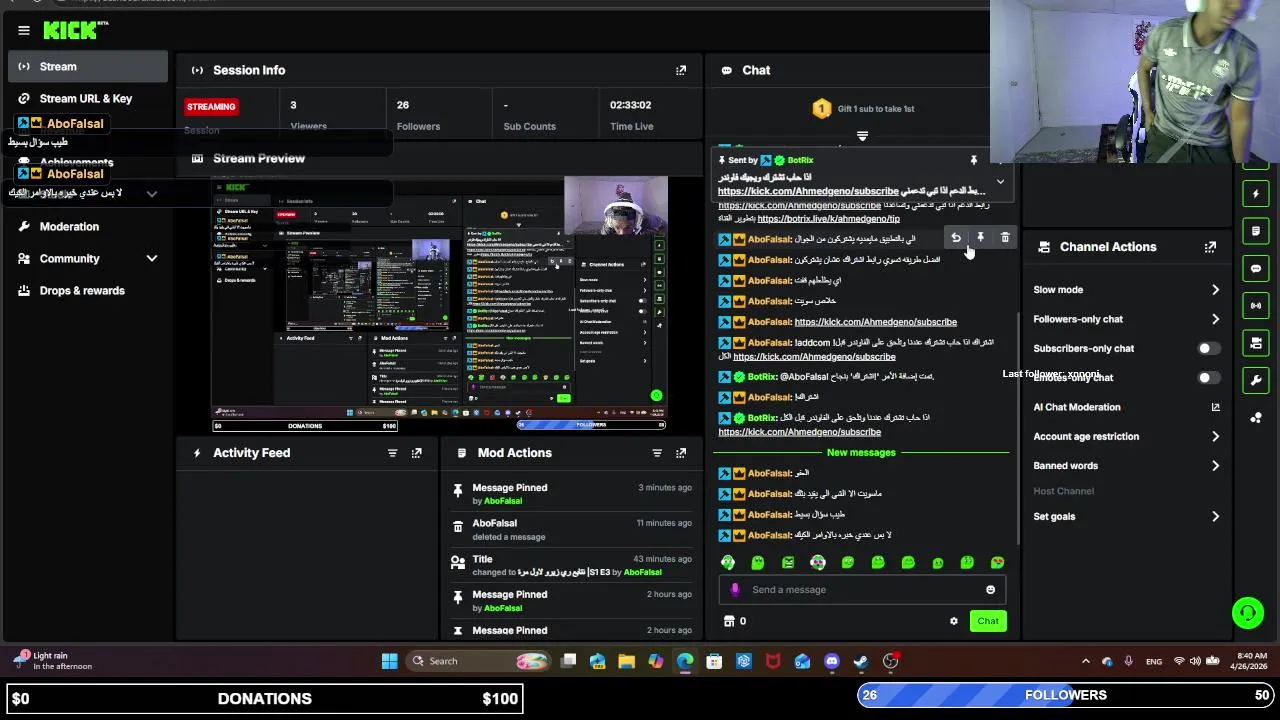Open Windows Start menu
Image resolution: width=1280 pixels, height=720 pixels.
pos(389,661)
